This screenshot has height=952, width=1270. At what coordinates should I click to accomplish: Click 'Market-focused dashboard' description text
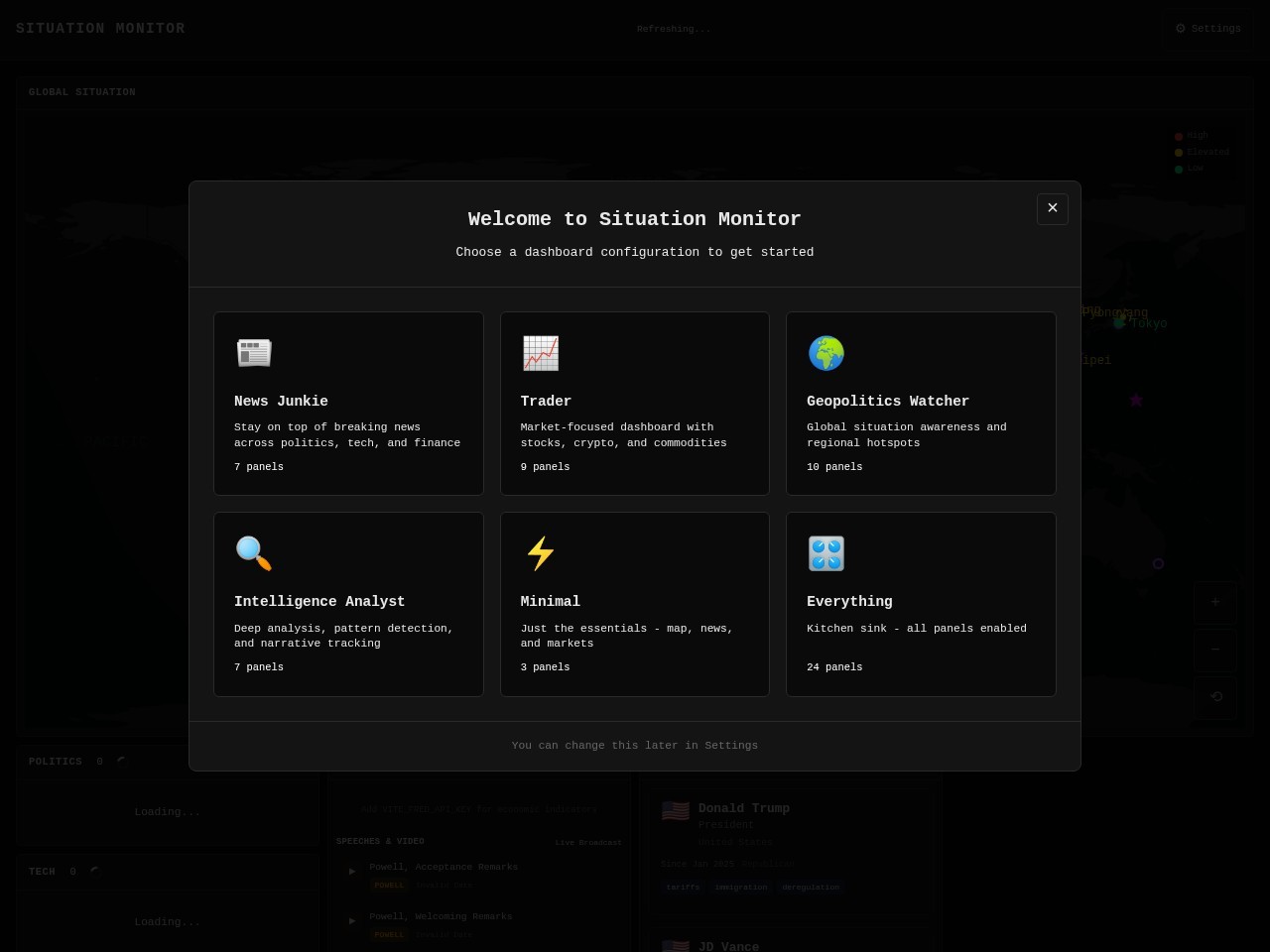[624, 435]
